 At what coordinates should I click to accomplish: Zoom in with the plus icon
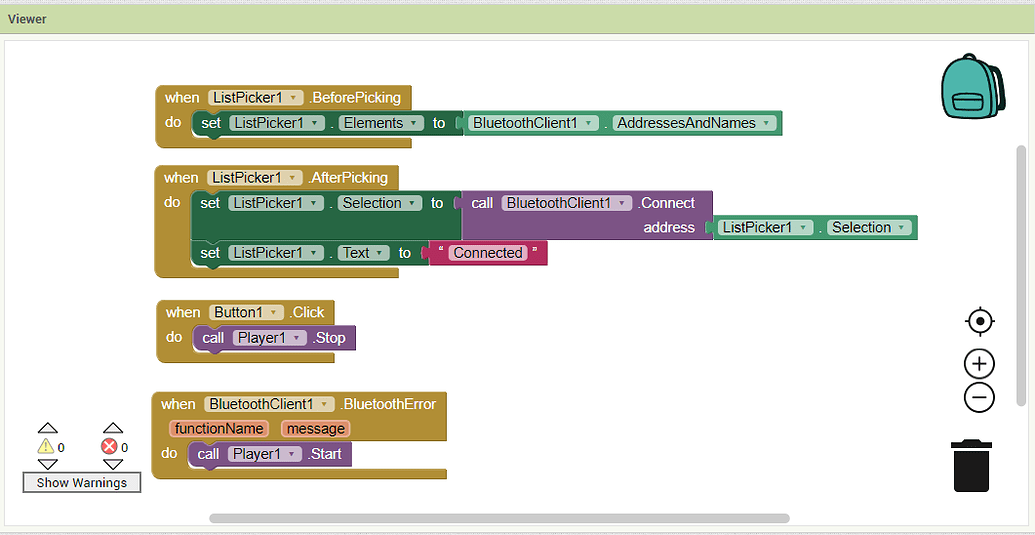click(979, 364)
